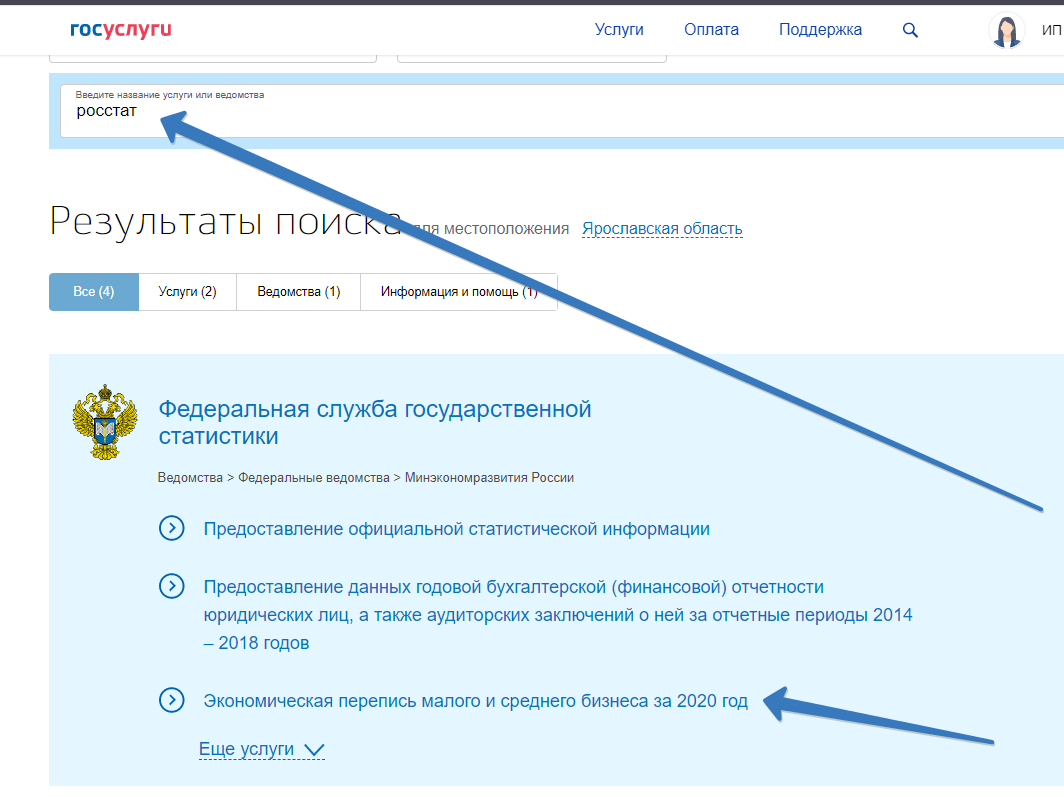Open Федеральная служба государственной статистики link
Viewport: 1064px width, 797px height.
coord(375,422)
